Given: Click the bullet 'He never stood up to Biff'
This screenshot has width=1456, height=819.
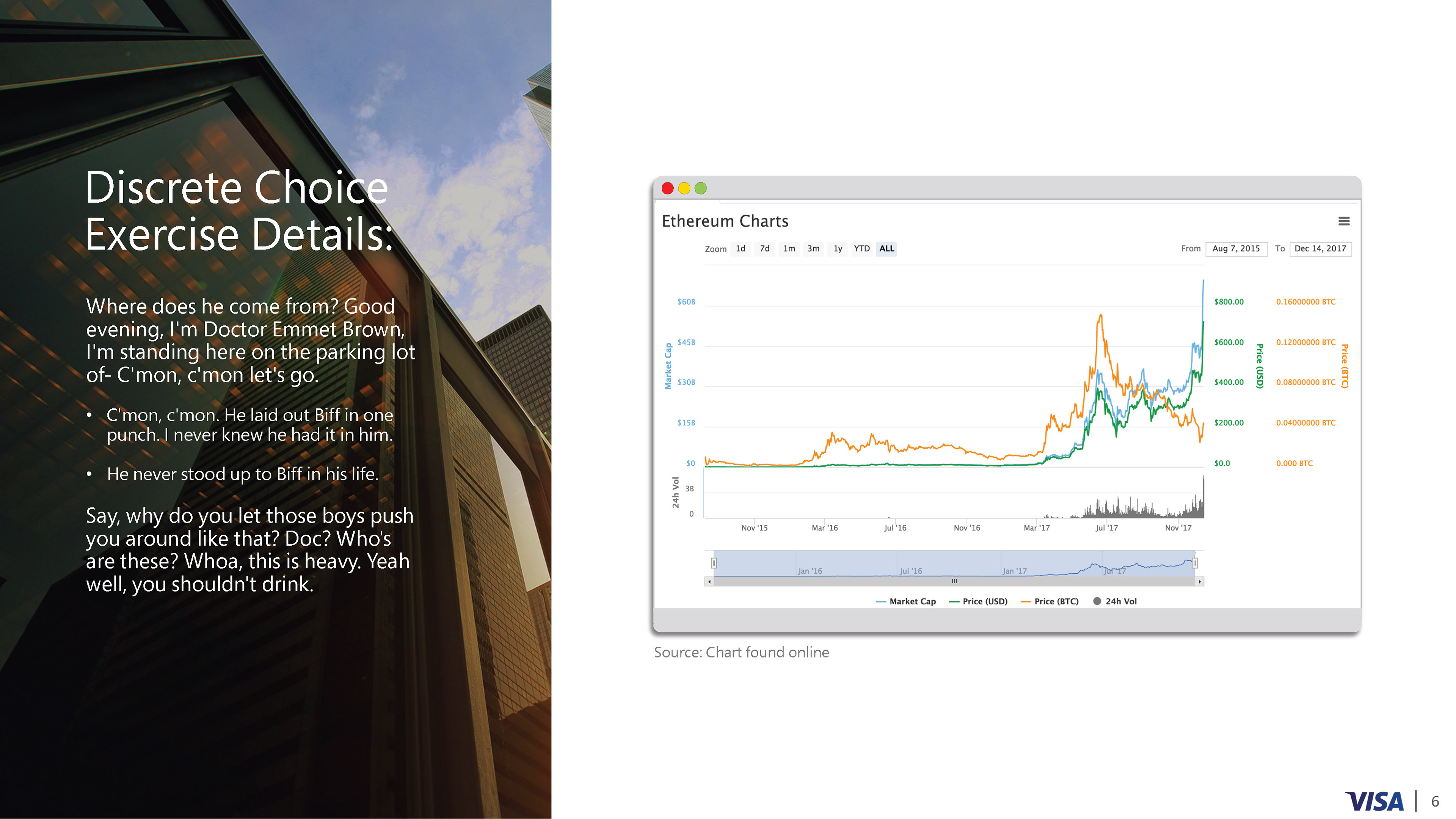Looking at the screenshot, I should [243, 474].
